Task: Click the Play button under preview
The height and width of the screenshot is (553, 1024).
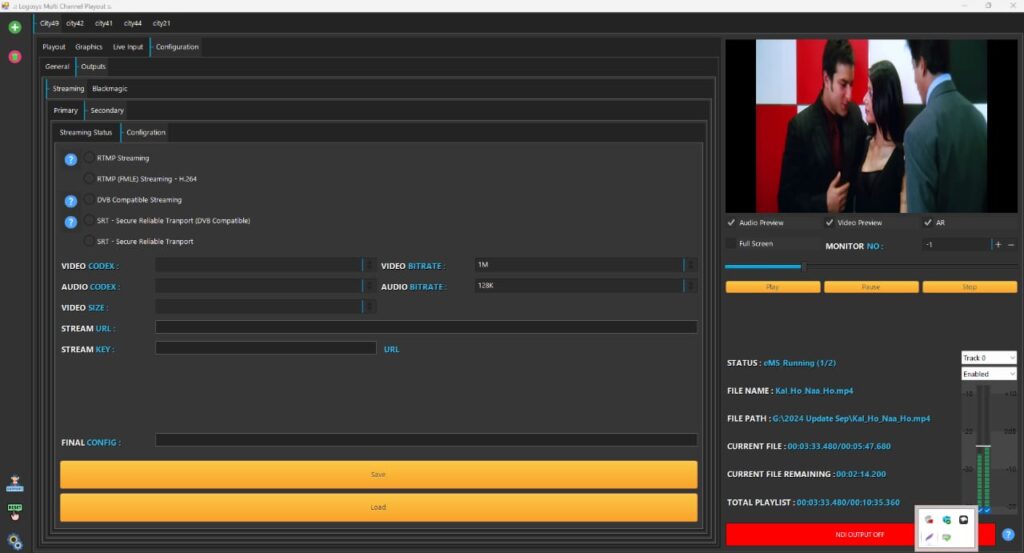Action: pos(773,287)
